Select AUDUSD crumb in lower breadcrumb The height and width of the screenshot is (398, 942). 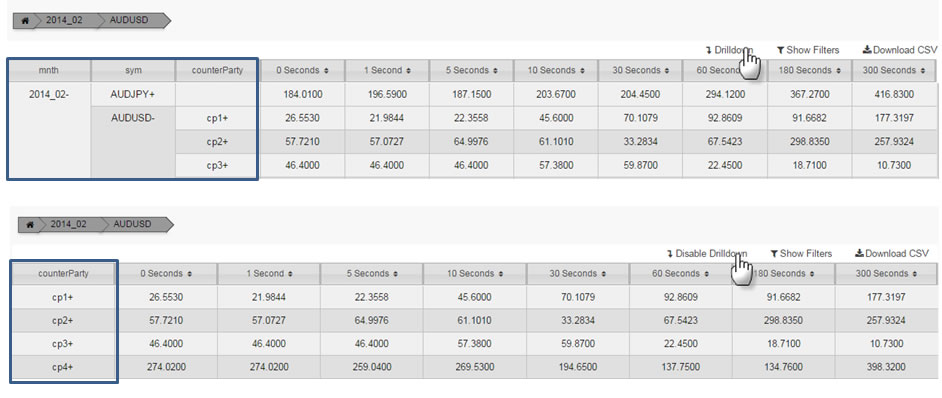[130, 224]
